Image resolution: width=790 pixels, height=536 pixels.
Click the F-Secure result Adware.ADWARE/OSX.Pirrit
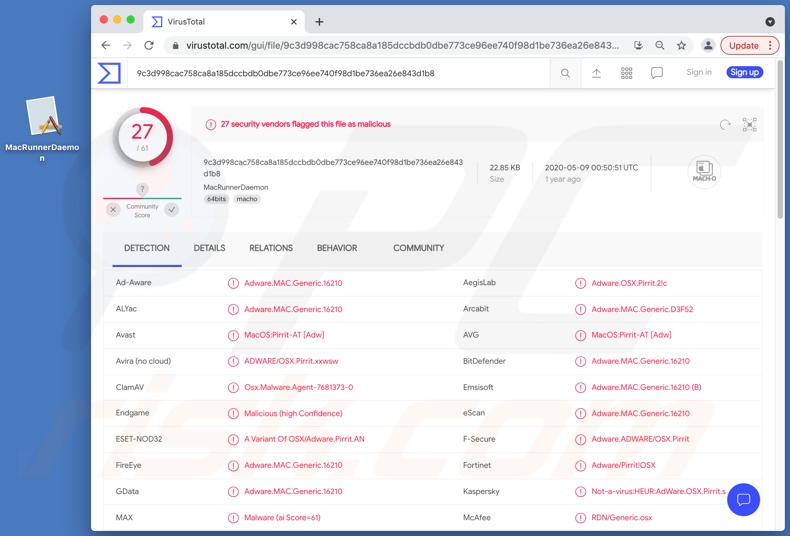point(640,439)
